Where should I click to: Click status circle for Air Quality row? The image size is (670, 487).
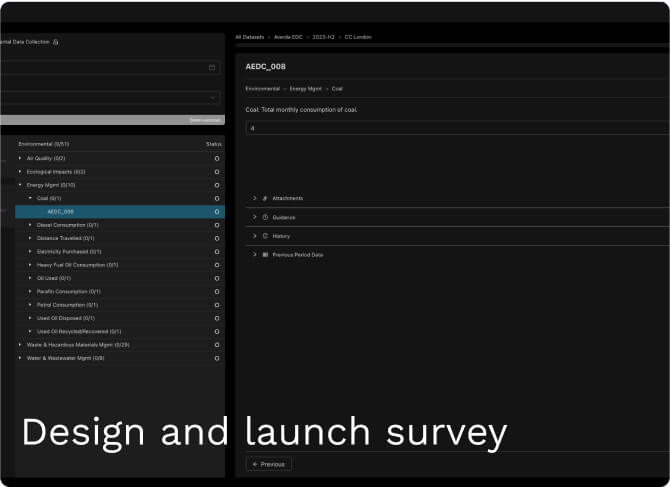point(217,158)
